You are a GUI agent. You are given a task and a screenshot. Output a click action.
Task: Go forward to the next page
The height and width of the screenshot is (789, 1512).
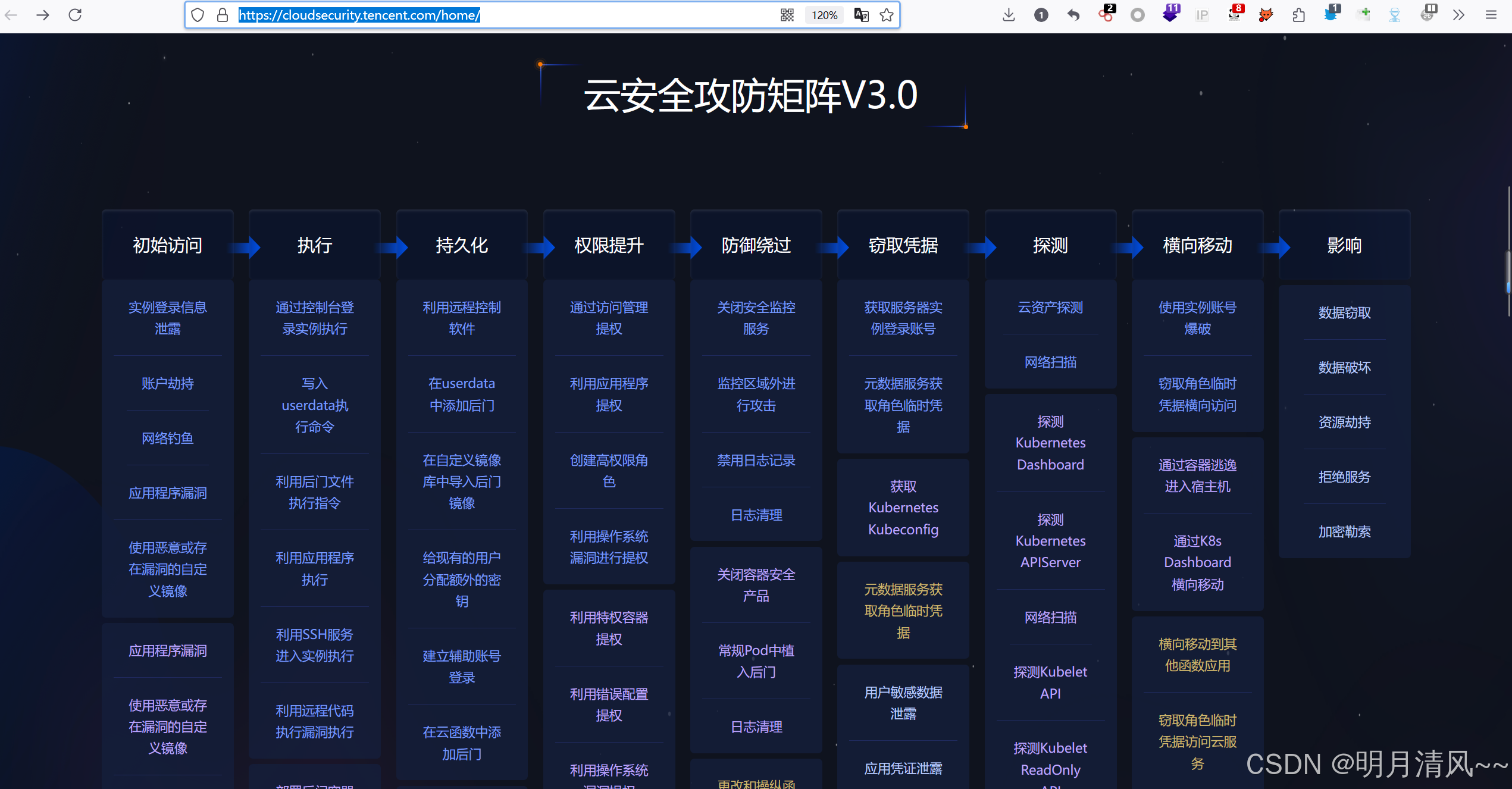click(x=43, y=15)
